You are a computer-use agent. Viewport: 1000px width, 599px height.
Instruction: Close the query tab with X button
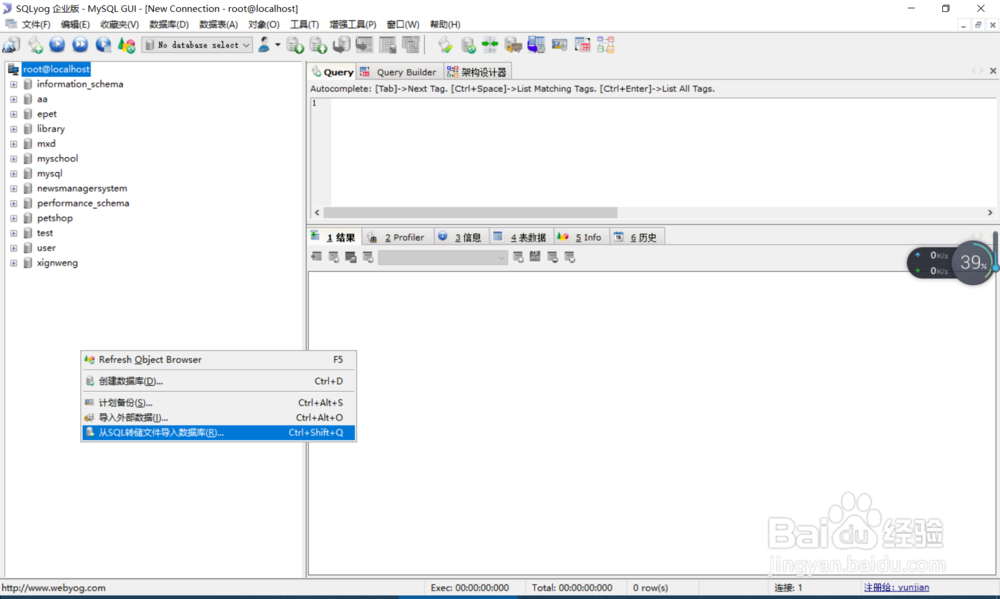click(x=993, y=71)
